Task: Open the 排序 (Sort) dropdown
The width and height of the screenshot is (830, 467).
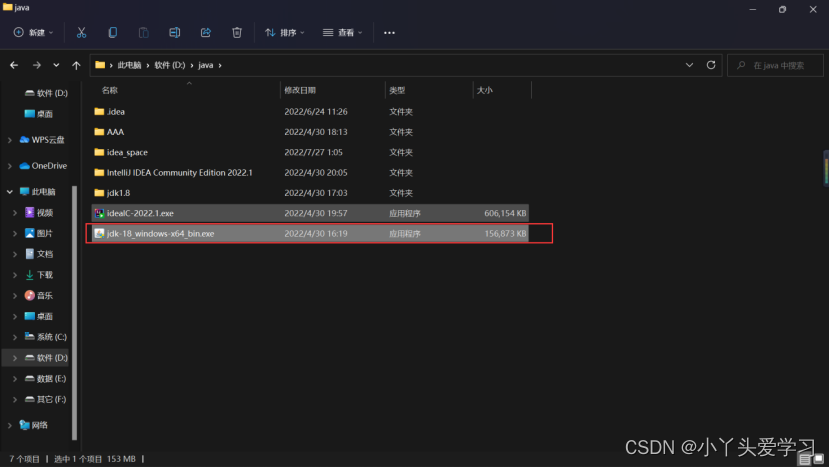Action: click(x=285, y=33)
